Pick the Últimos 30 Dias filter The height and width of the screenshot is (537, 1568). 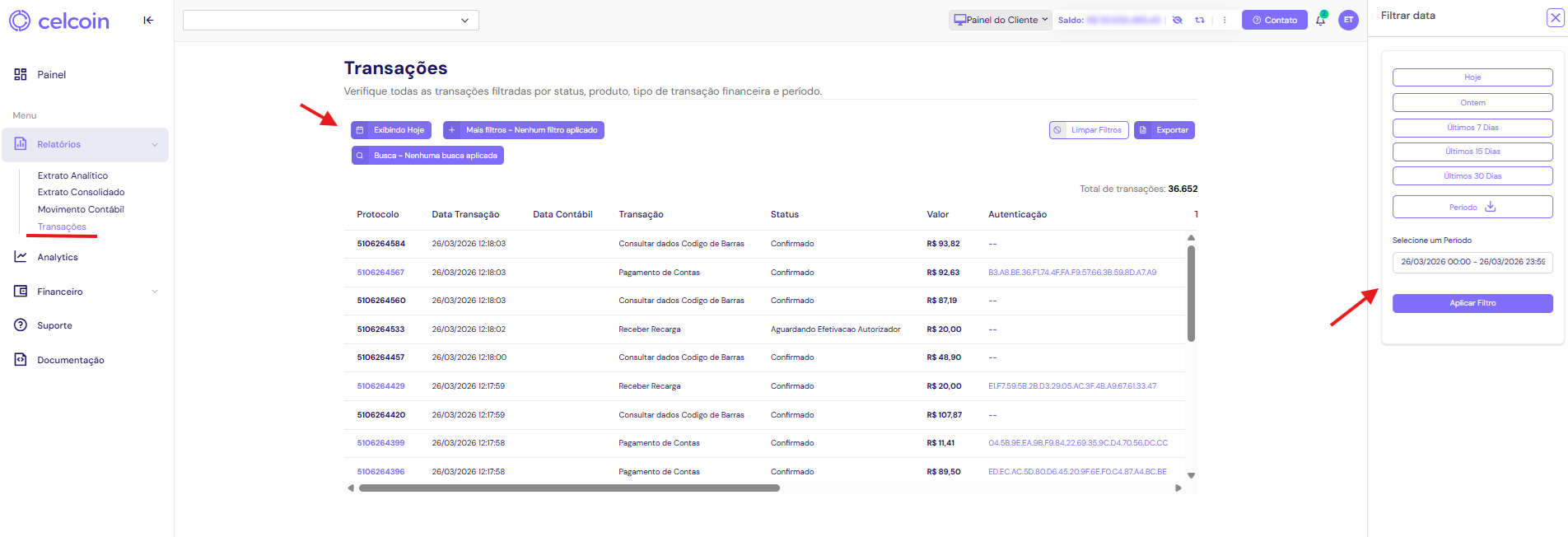tap(1472, 176)
